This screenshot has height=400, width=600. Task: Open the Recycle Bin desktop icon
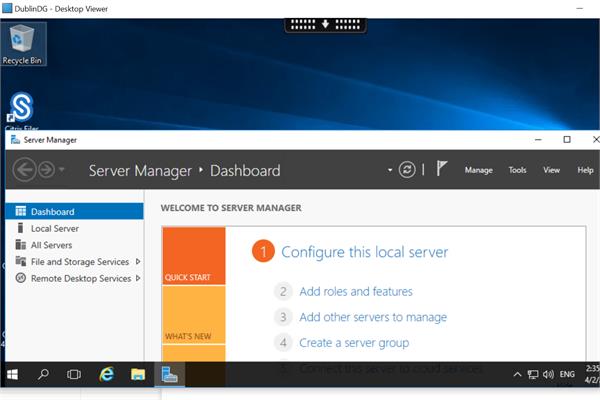point(22,44)
